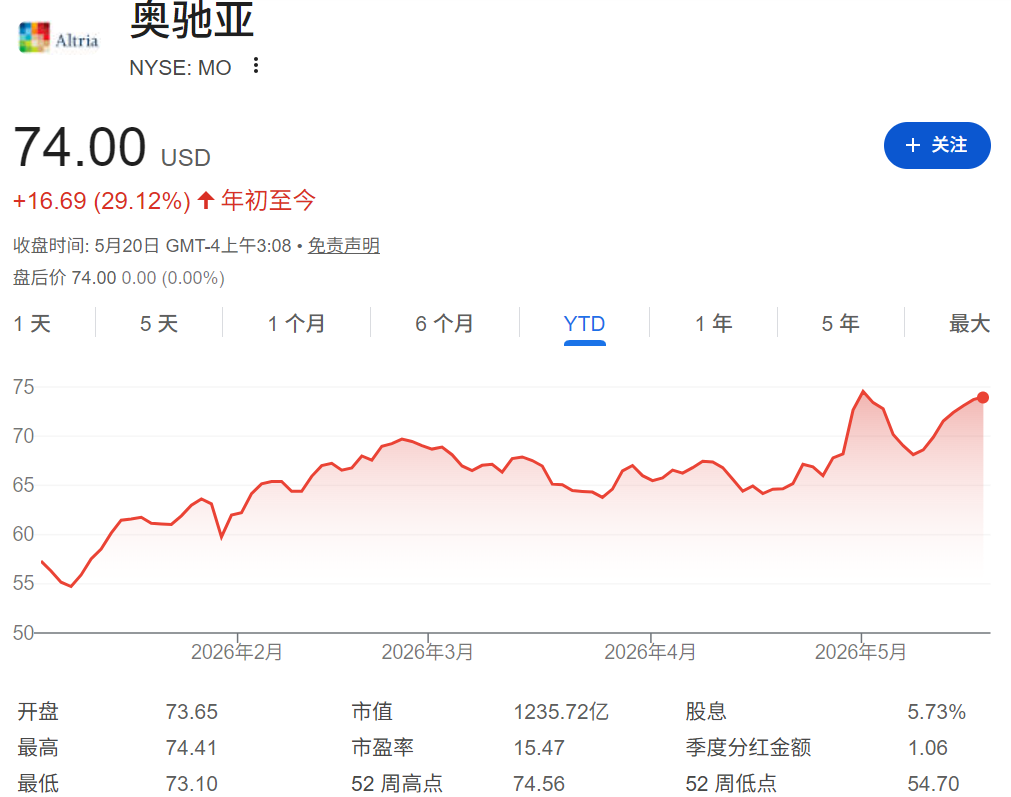Screen dimensions: 1011x797
Task: Select the 最大 range tab
Action: pyautogui.click(x=969, y=324)
